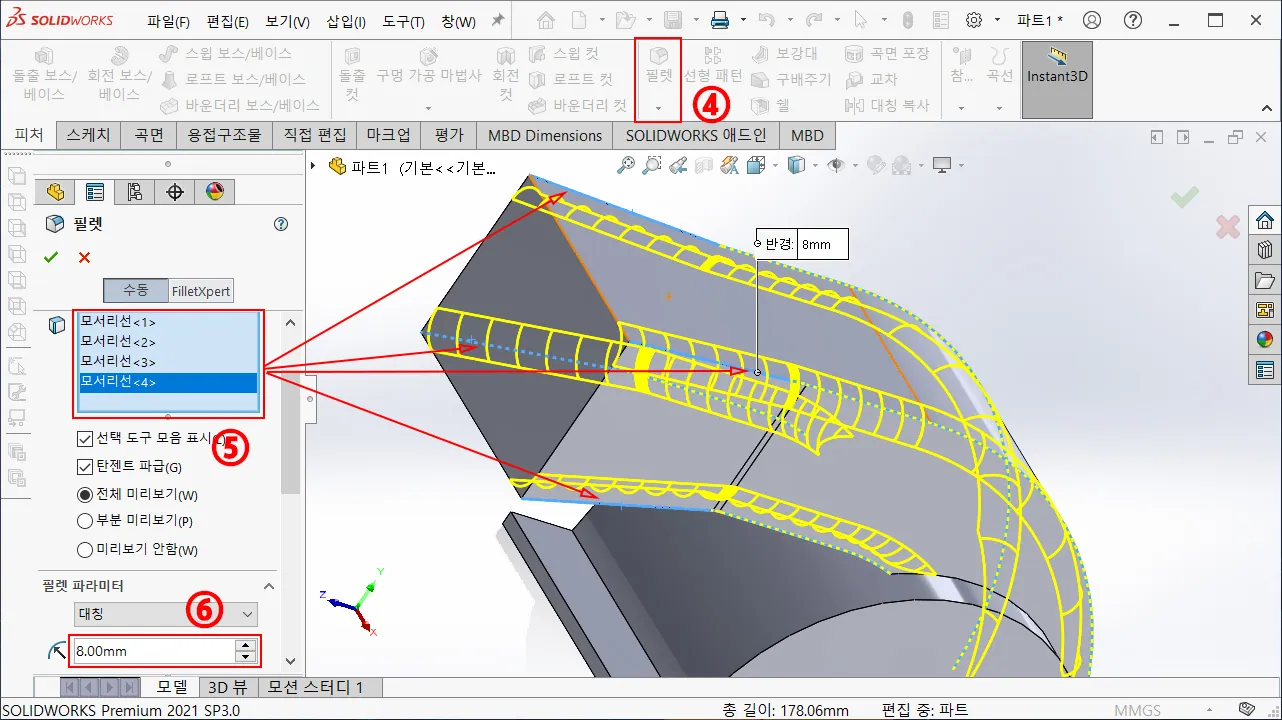Open the Hide/Show Items dropdown arrow
Viewport: 1282px width, 720px height.
[855, 166]
